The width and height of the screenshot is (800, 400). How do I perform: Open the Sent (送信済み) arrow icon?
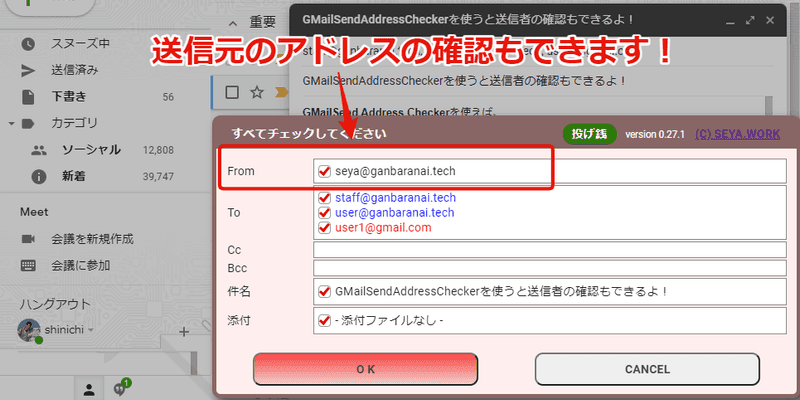28,70
